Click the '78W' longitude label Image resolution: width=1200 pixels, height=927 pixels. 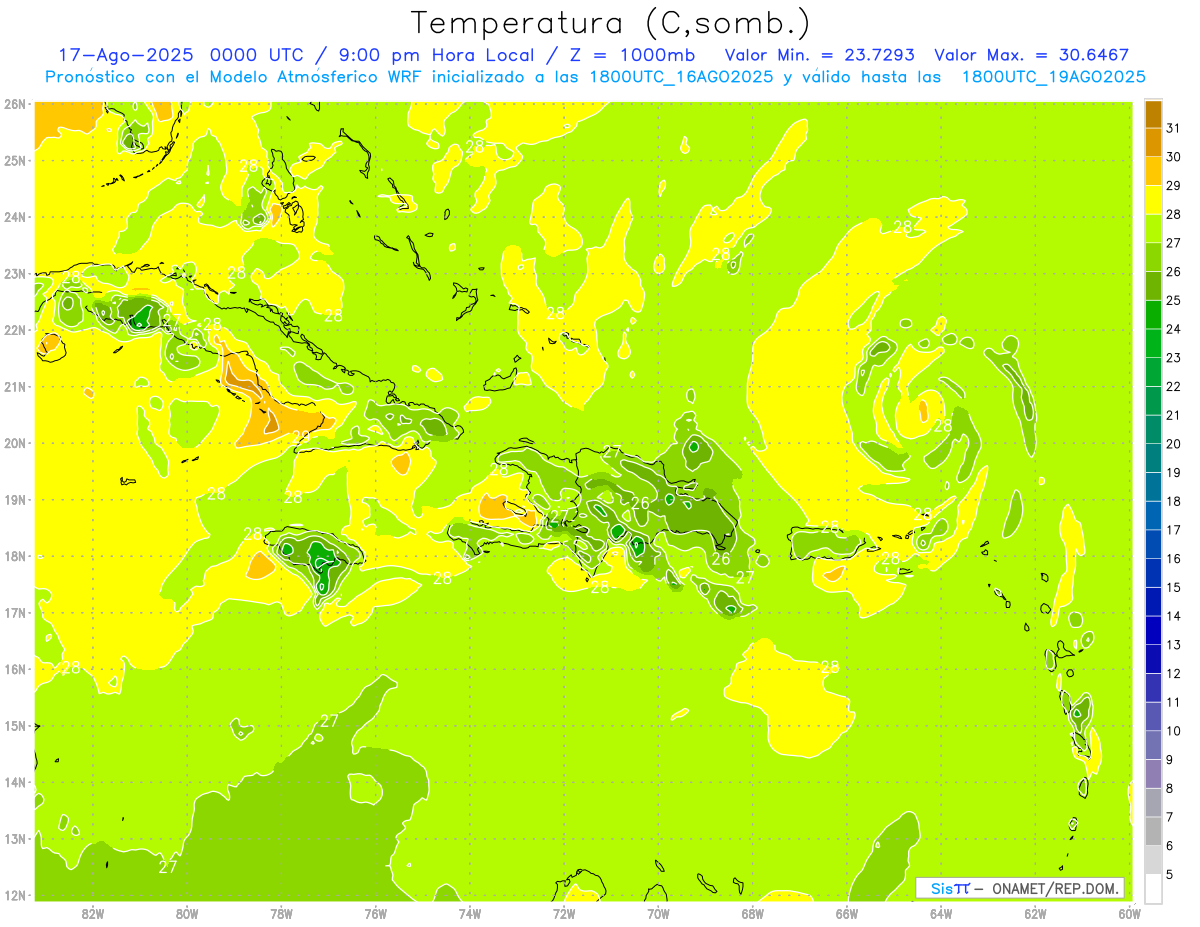coord(281,913)
